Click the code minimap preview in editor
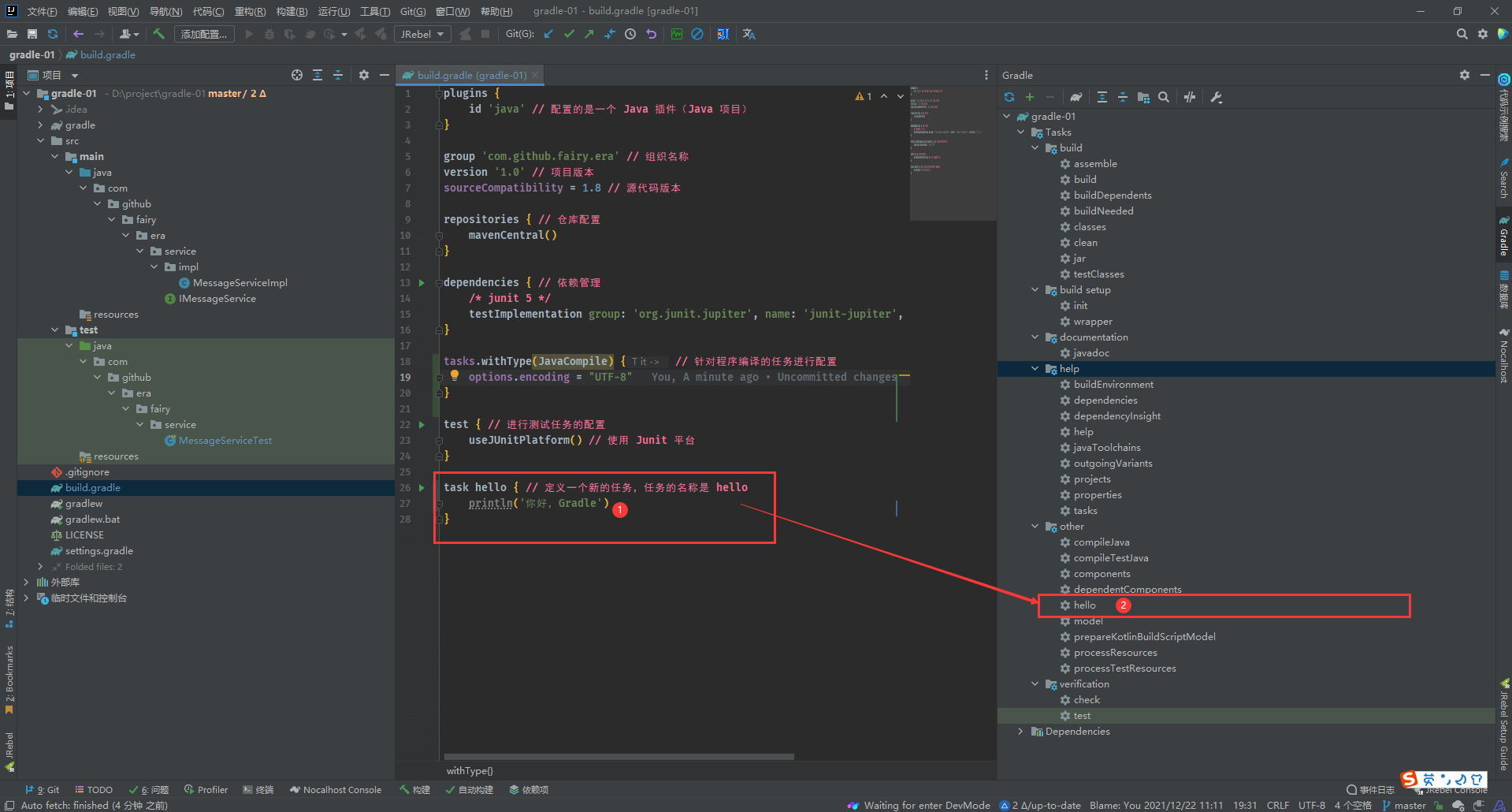This screenshot has width=1512, height=812. 953,153
